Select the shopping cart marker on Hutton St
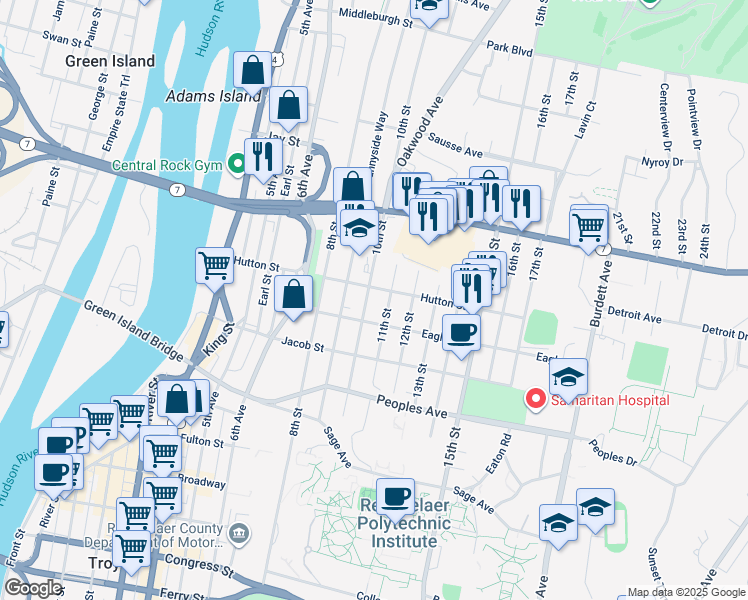This screenshot has width=748, height=600. (215, 269)
